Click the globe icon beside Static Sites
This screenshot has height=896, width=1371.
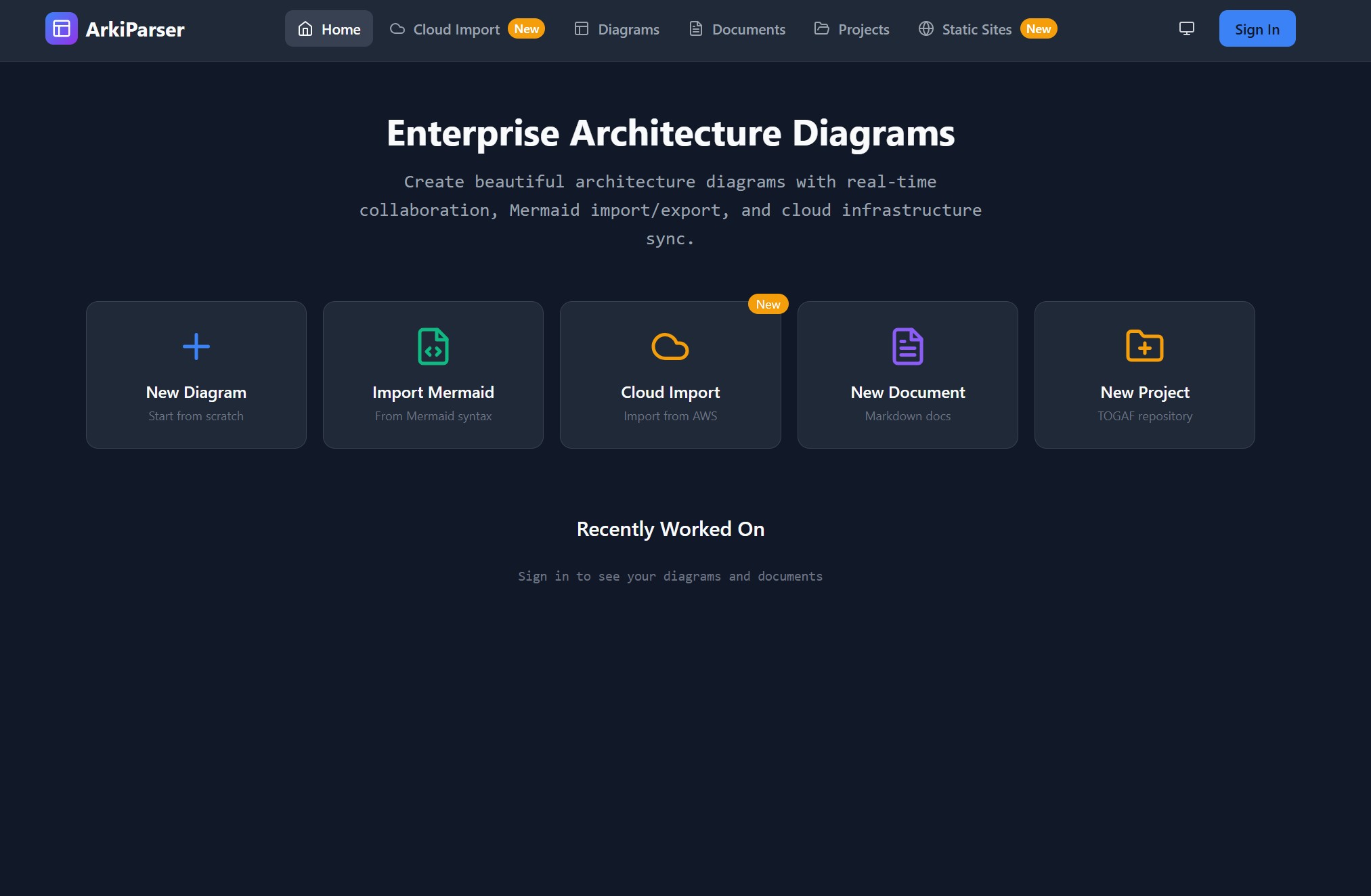[926, 29]
